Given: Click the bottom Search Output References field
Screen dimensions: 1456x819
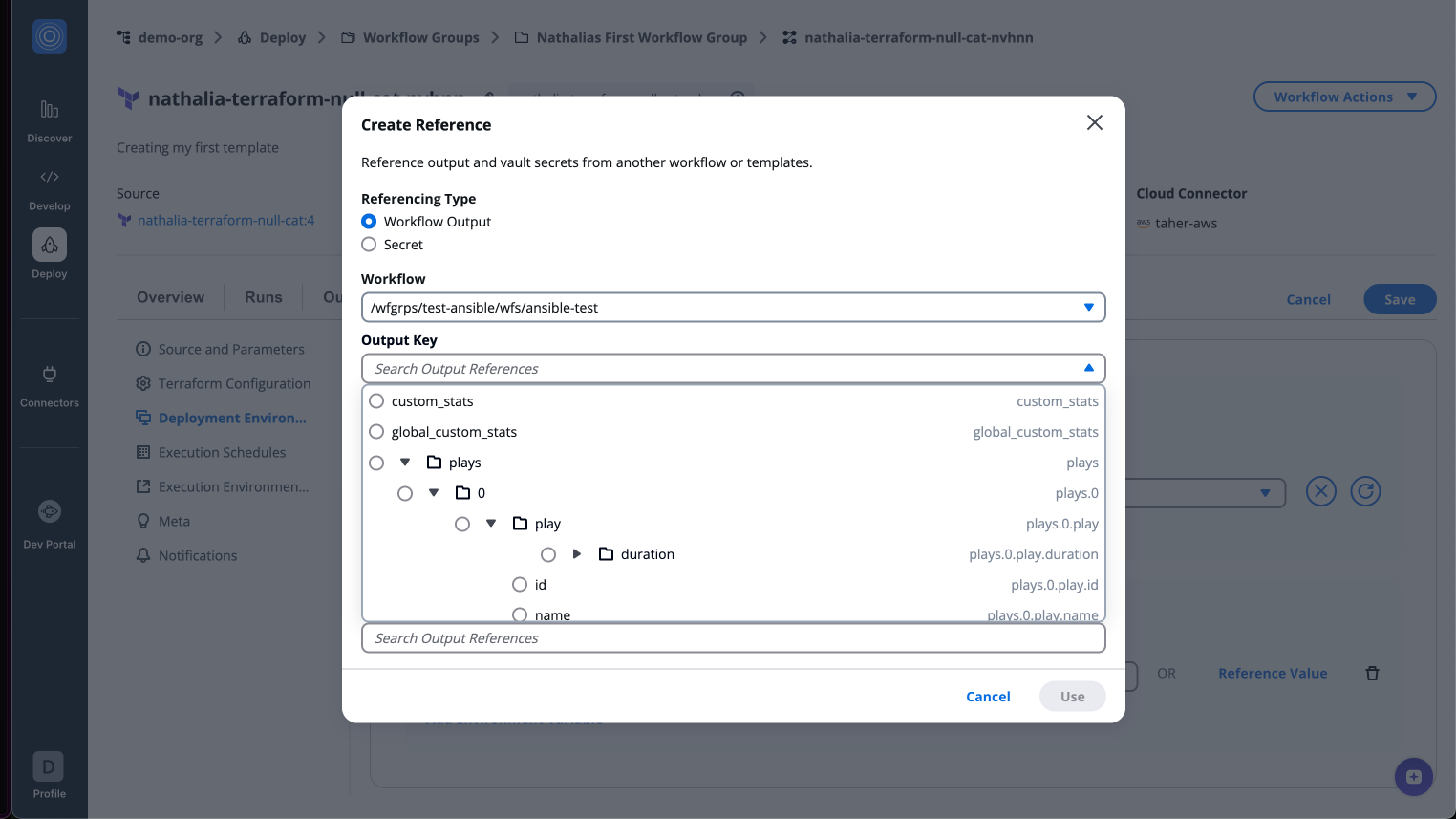Looking at the screenshot, I should click(733, 638).
